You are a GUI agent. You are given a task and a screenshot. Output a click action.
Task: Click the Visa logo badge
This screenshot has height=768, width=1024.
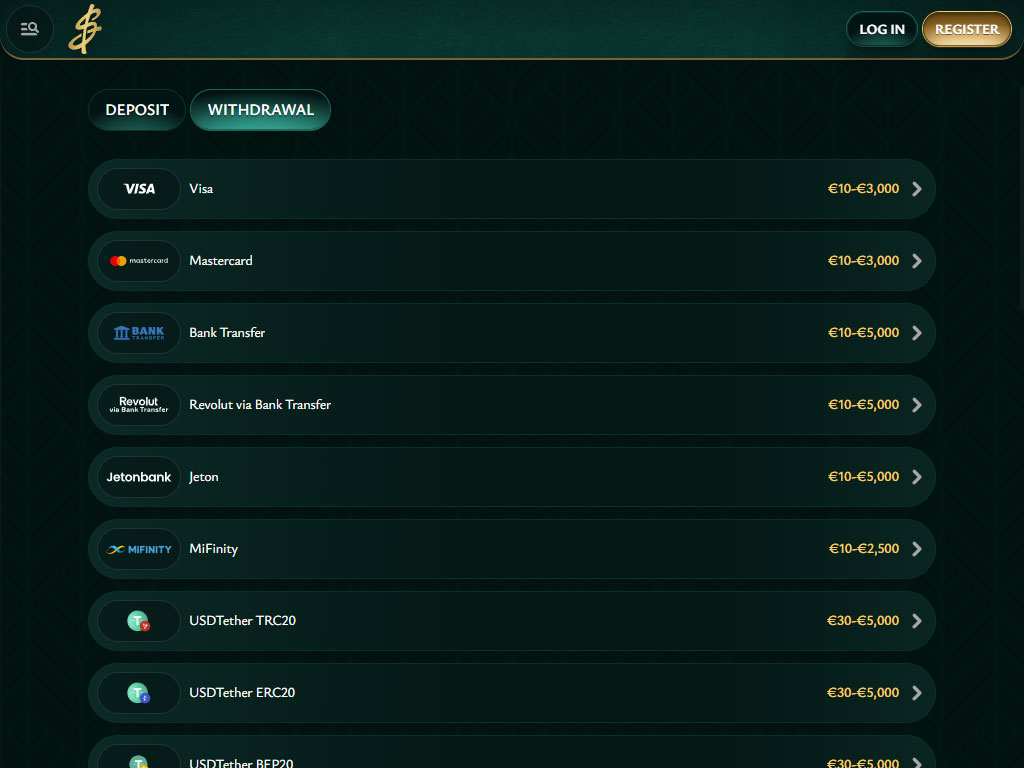[x=139, y=189]
